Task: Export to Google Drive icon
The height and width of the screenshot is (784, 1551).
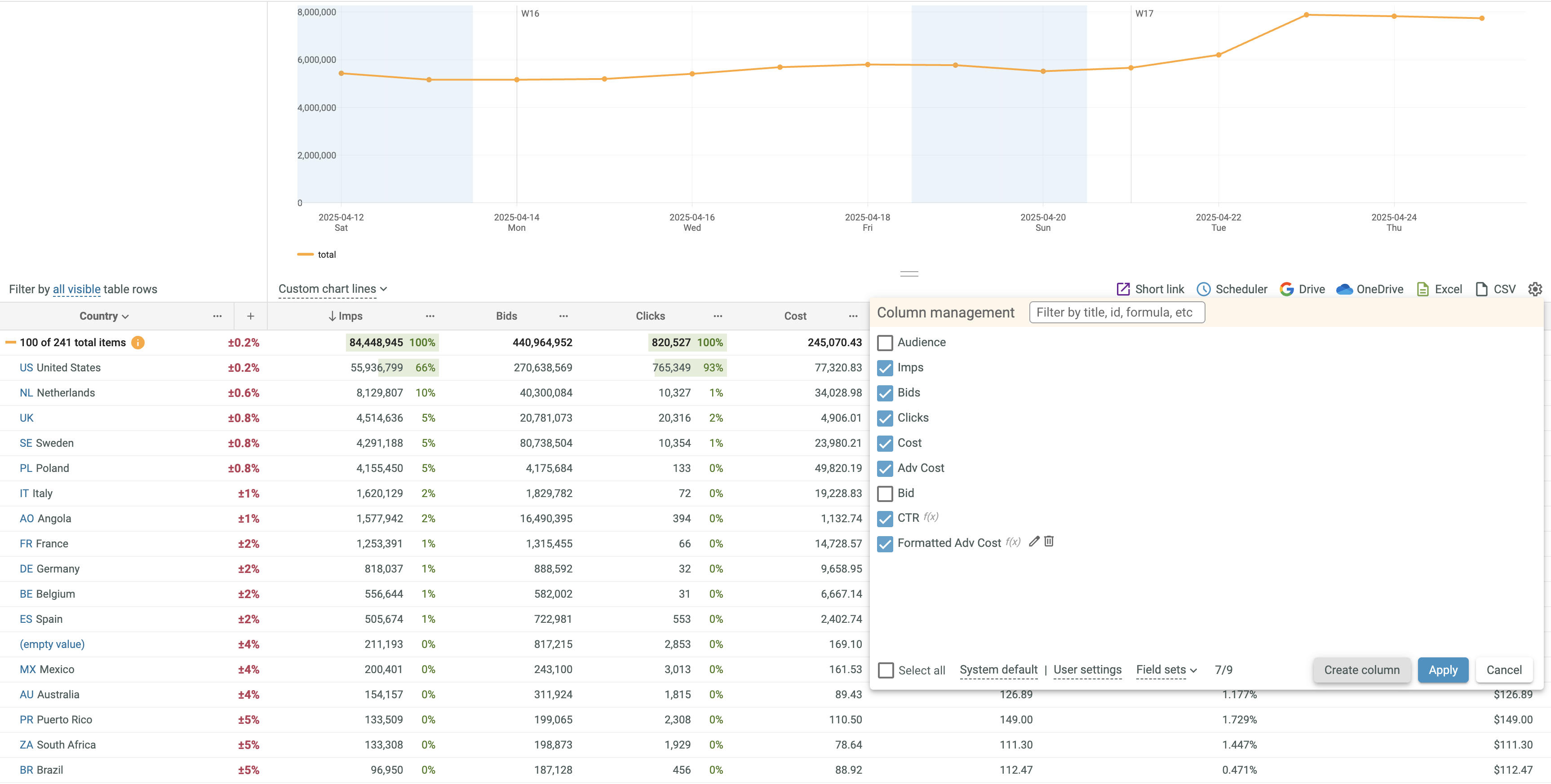Action: [1287, 290]
